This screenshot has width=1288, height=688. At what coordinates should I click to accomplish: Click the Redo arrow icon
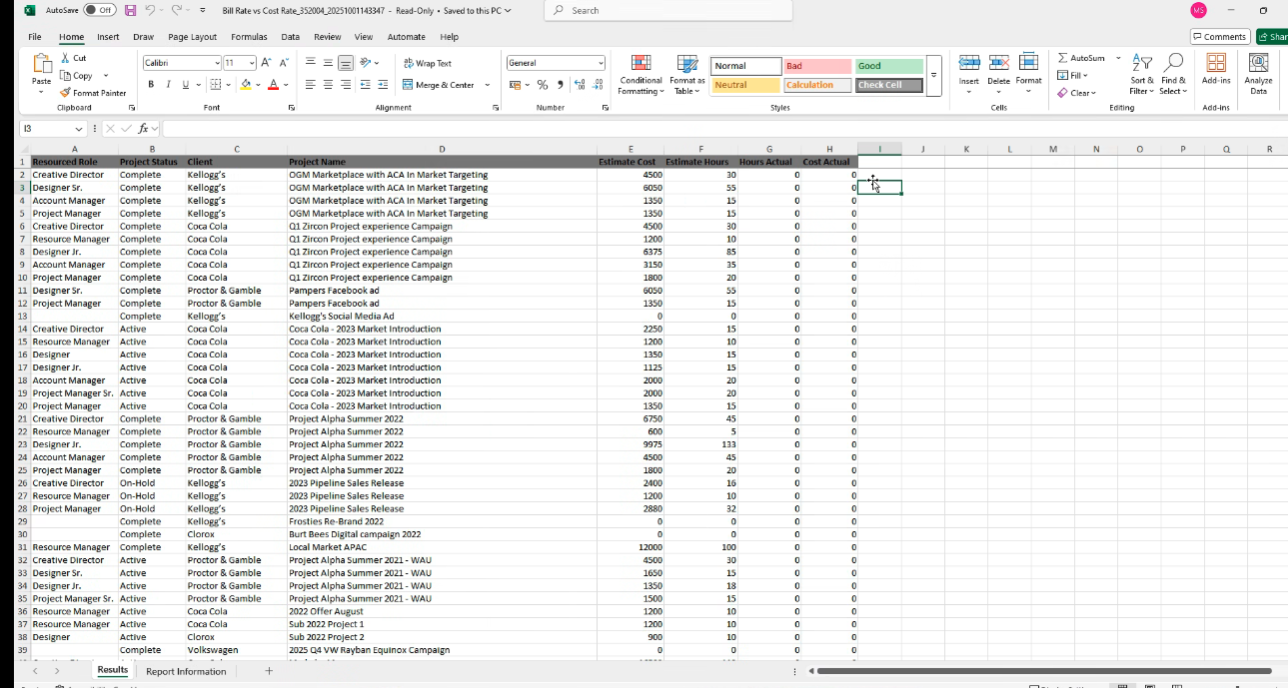pyautogui.click(x=176, y=10)
